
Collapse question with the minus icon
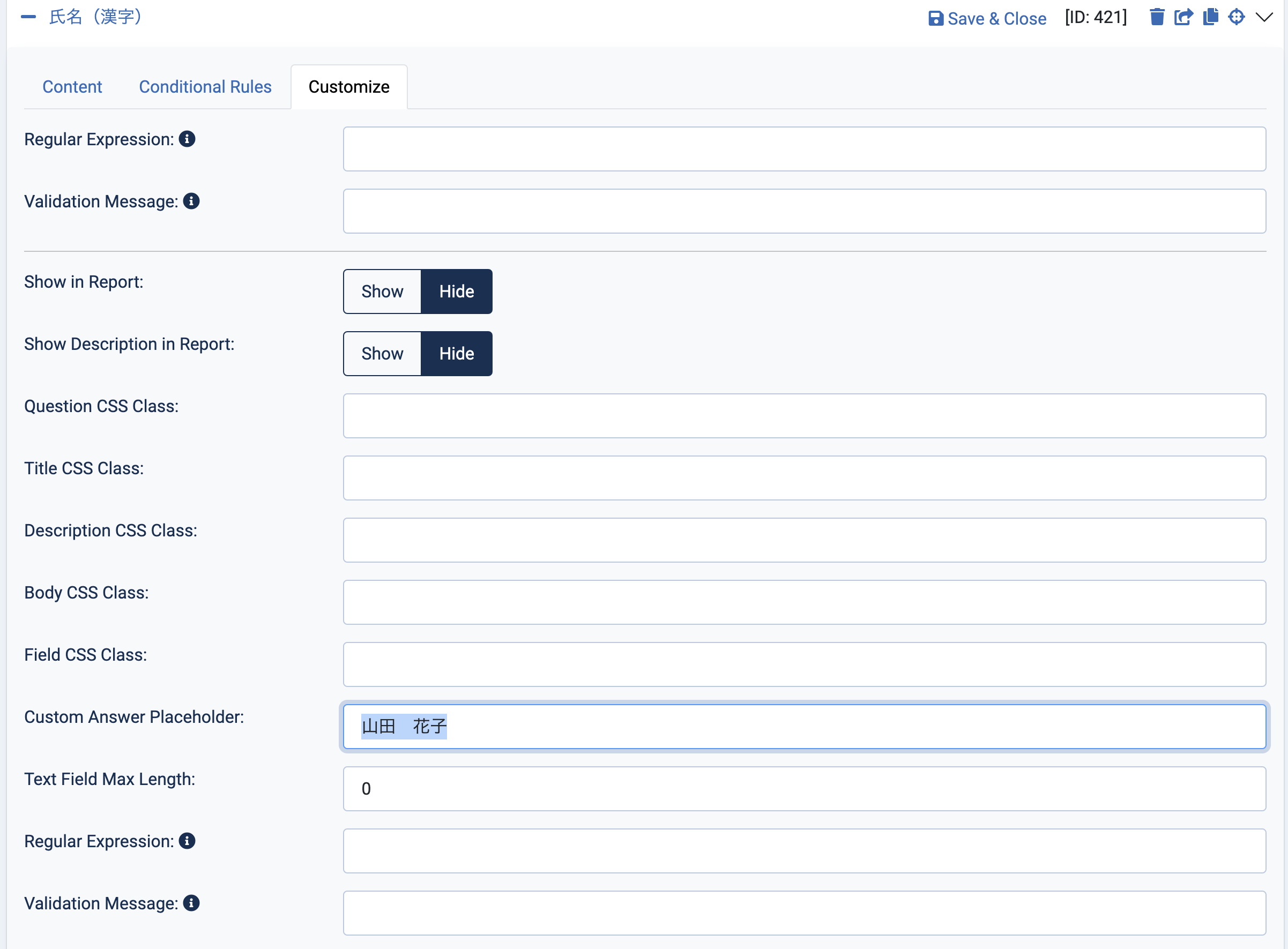(28, 17)
